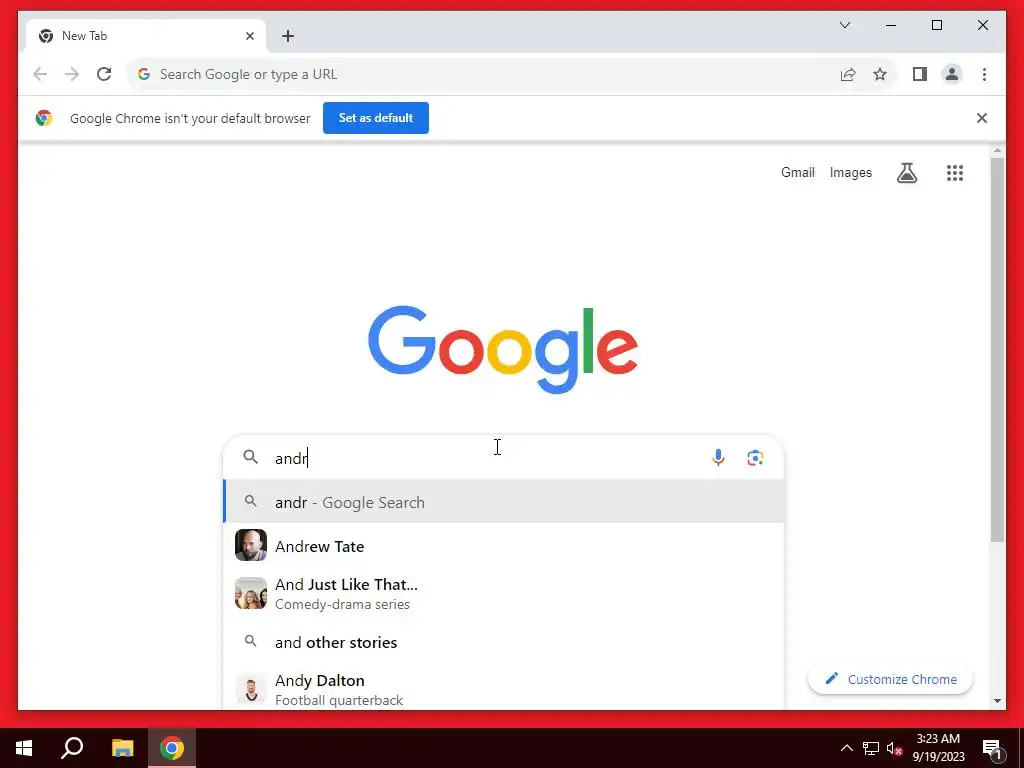Viewport: 1024px width, 768px height.
Task: Open the Gmail link
Action: pyautogui.click(x=797, y=173)
